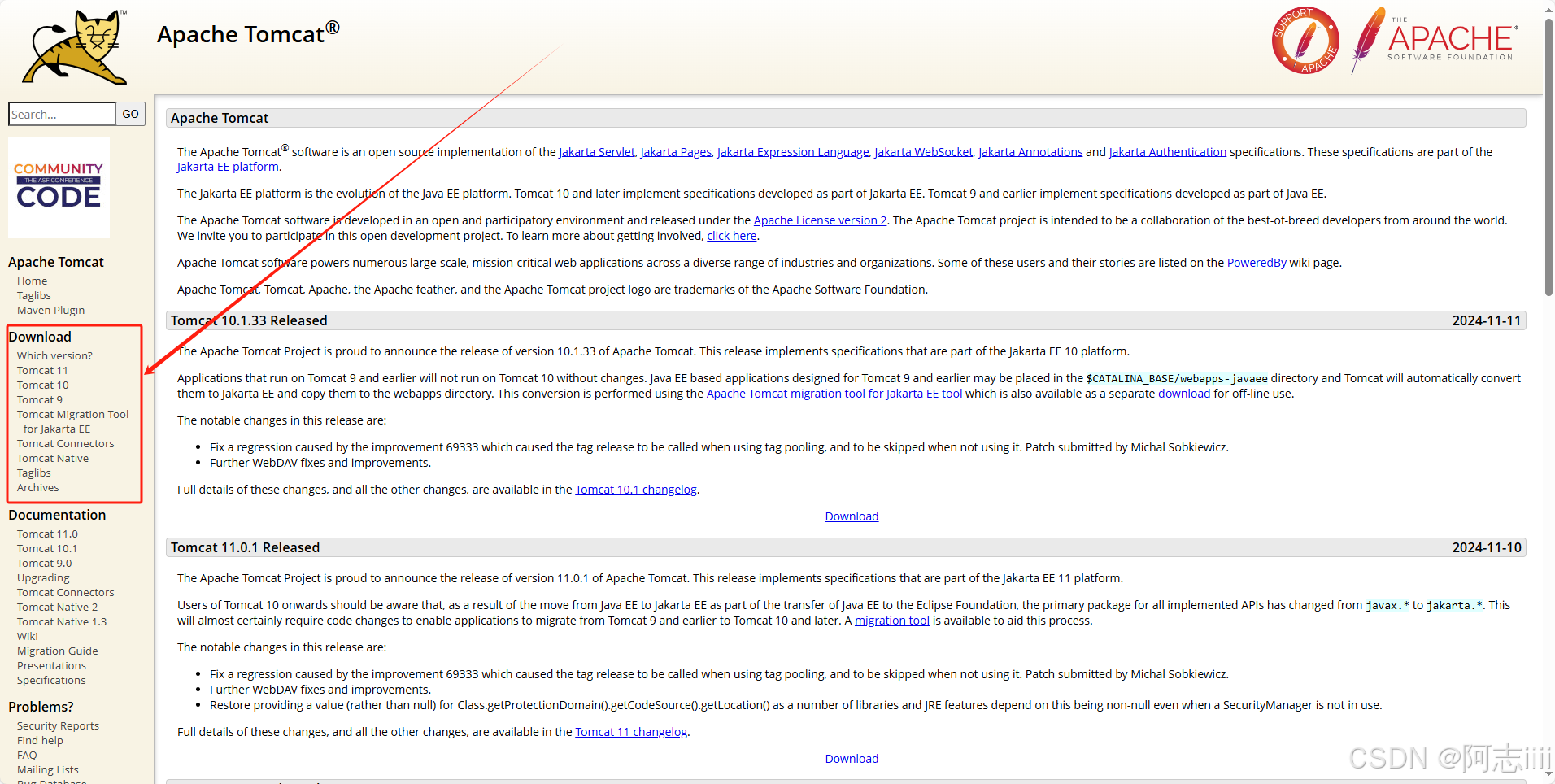Open the Apache Software Foundation logo

pos(1435,40)
